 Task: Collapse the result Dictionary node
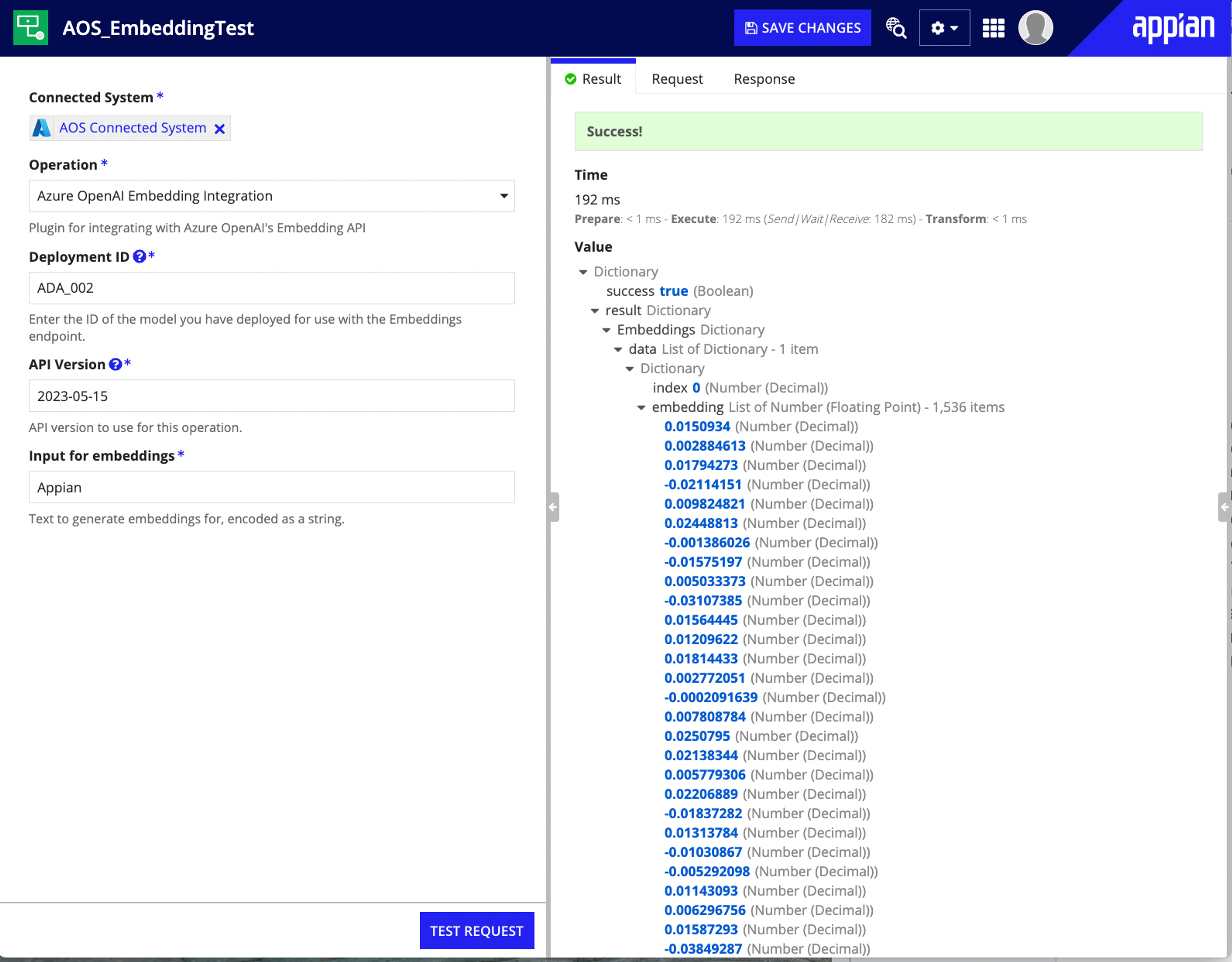(x=595, y=311)
